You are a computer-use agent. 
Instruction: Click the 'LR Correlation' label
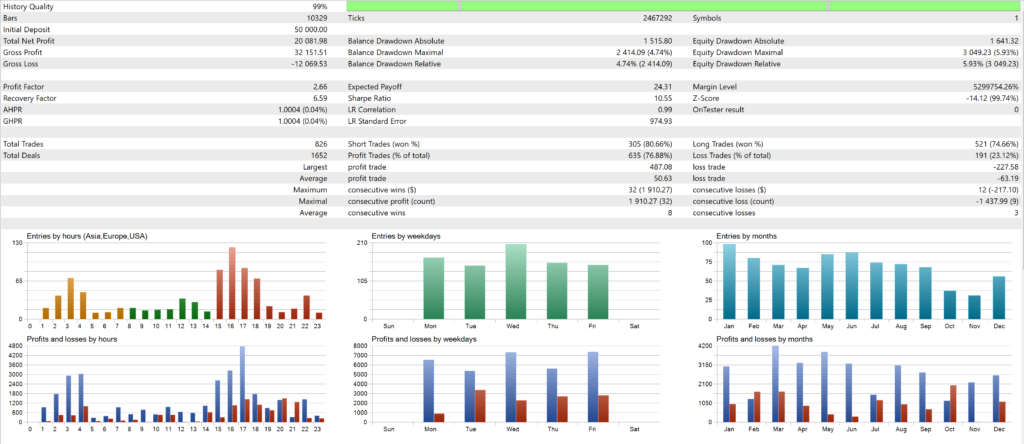coord(372,110)
